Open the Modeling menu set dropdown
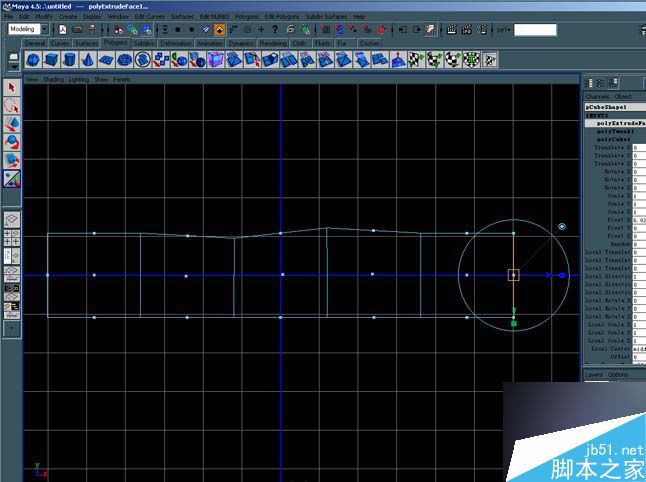This screenshot has width=646, height=482. (44, 29)
